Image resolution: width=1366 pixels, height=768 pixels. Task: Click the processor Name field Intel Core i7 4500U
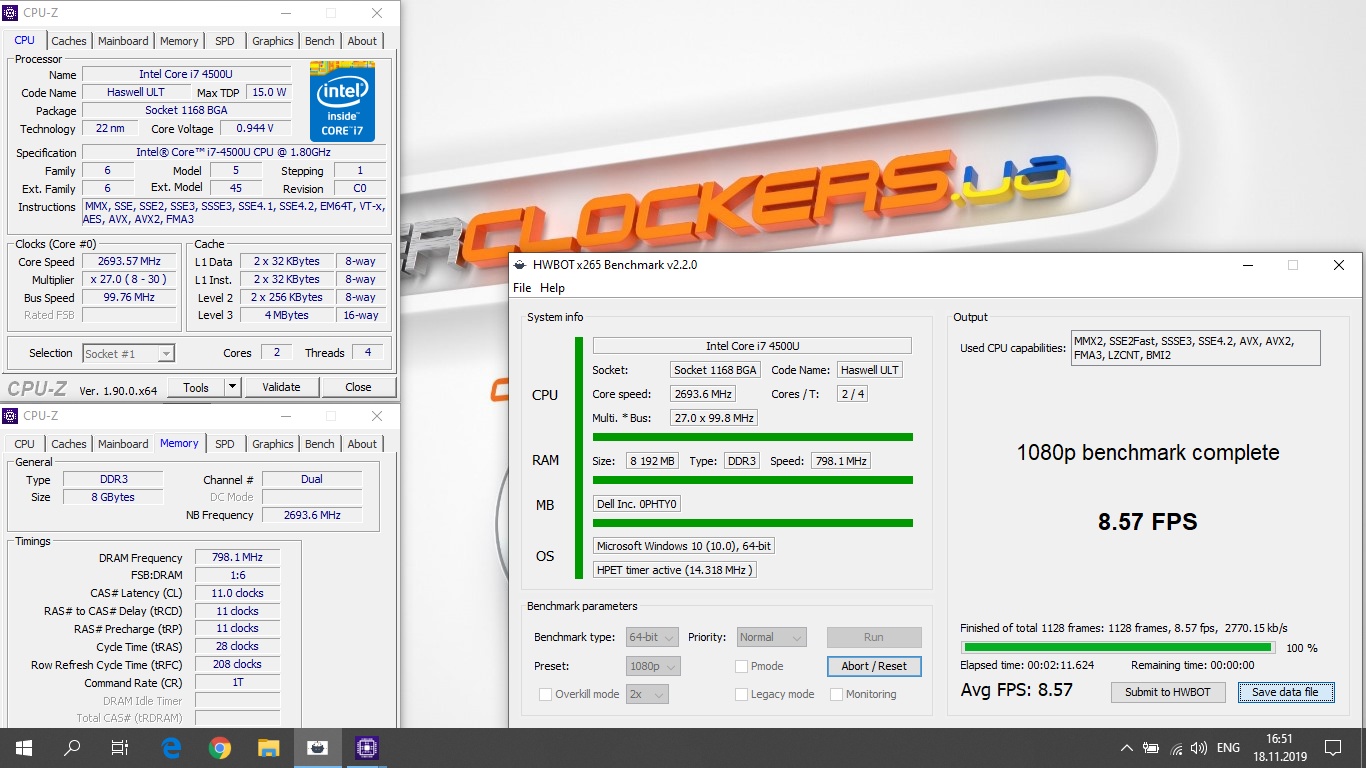point(186,74)
